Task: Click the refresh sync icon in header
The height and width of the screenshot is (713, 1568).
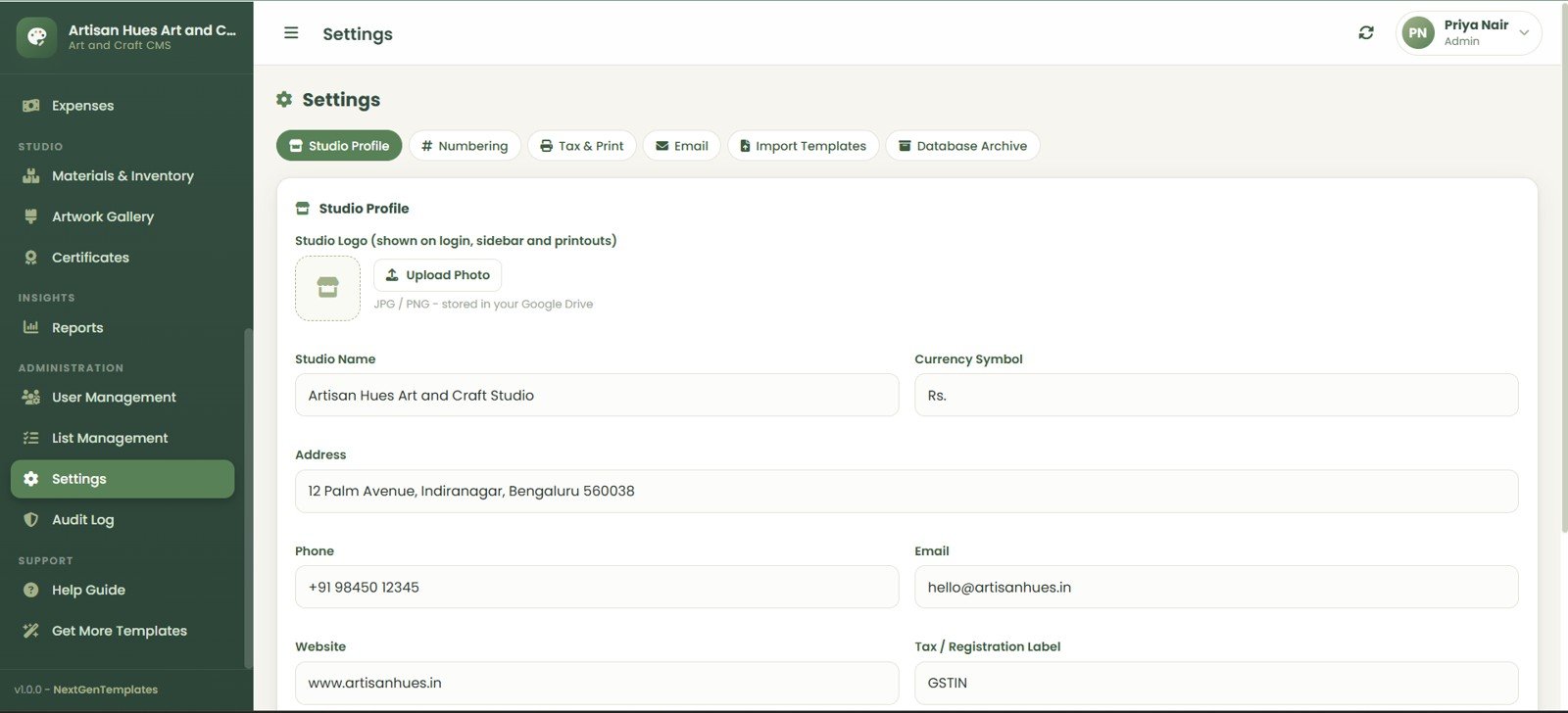Action: (x=1366, y=33)
